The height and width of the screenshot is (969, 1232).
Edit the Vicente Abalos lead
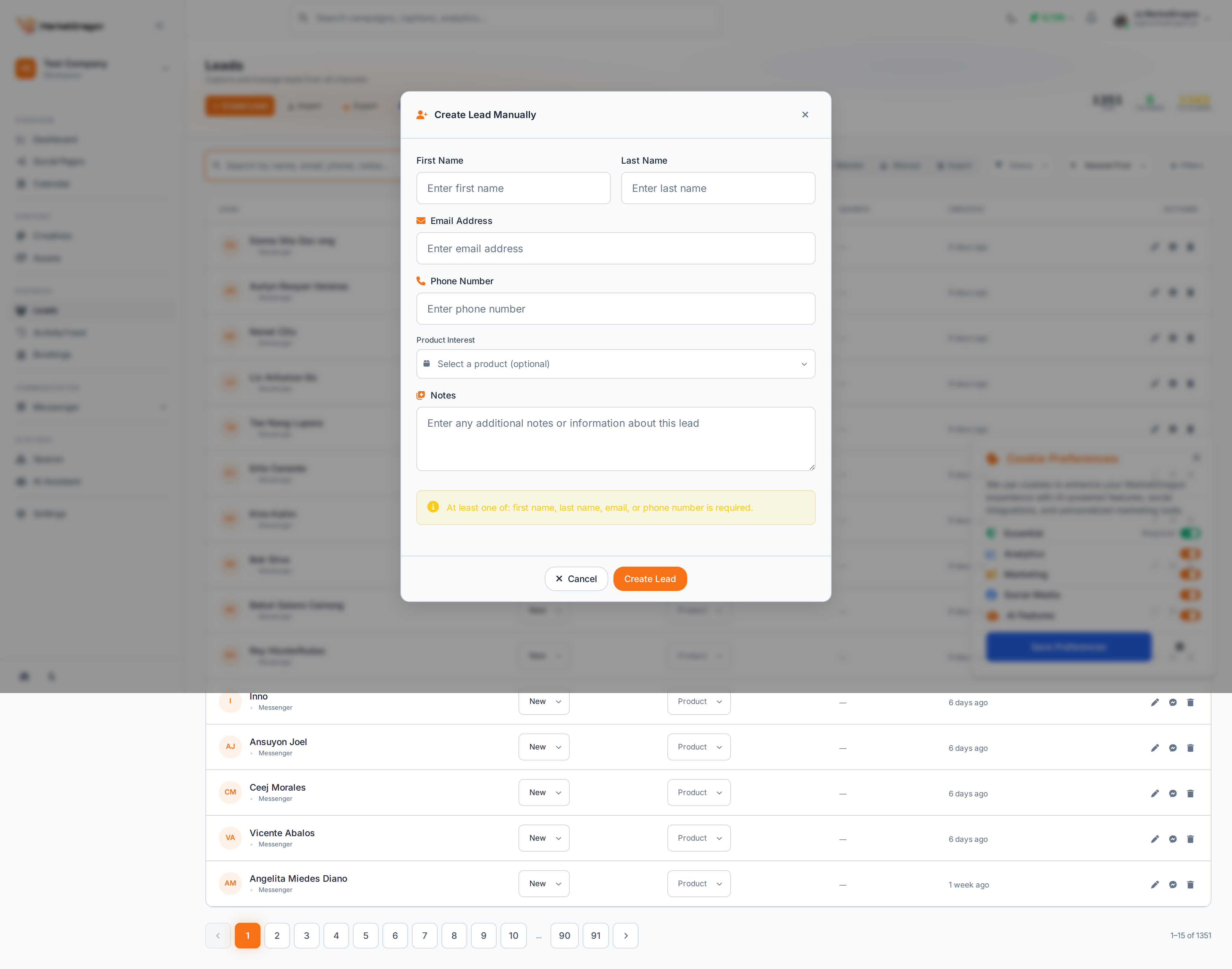click(x=1155, y=838)
